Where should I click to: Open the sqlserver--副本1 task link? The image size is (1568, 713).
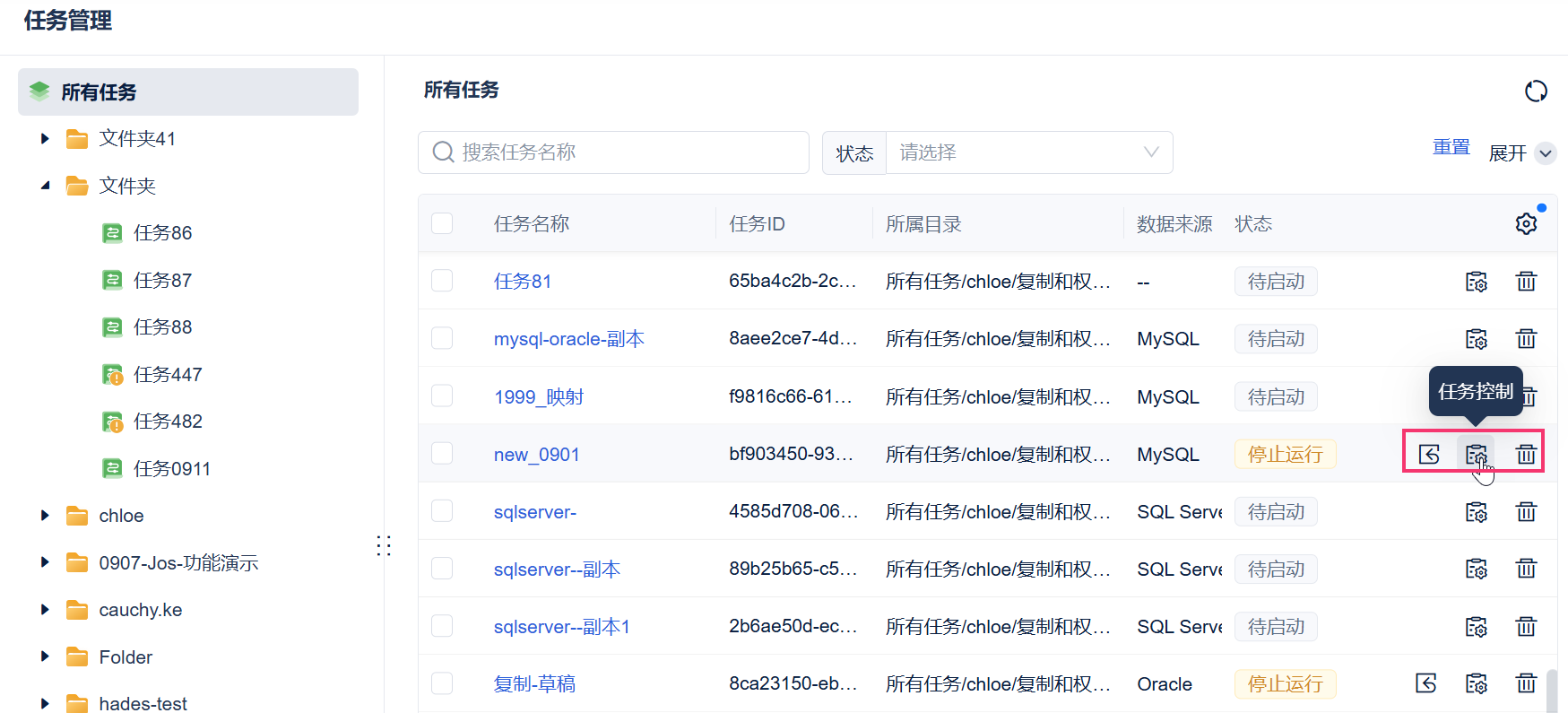[562, 627]
